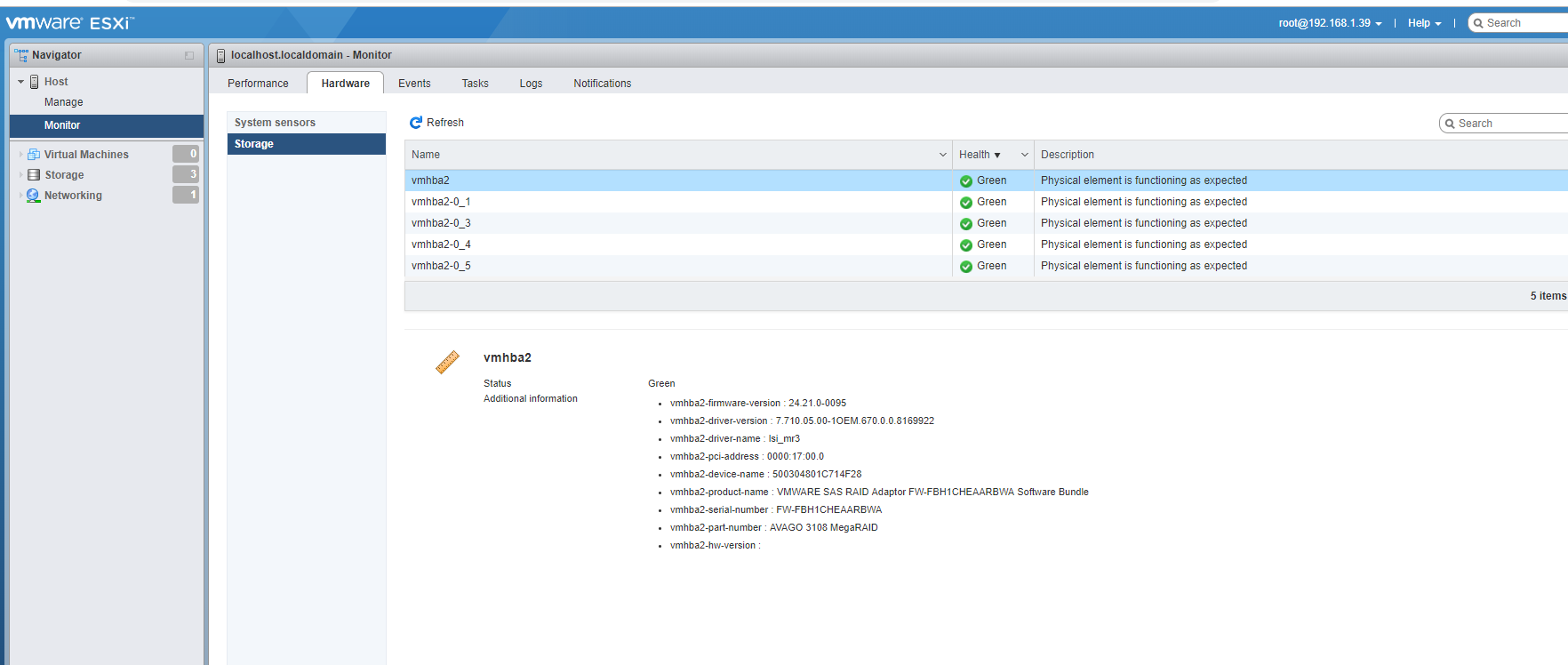Click the Refresh arrow icon
This screenshot has height=665, width=1568.
[415, 123]
